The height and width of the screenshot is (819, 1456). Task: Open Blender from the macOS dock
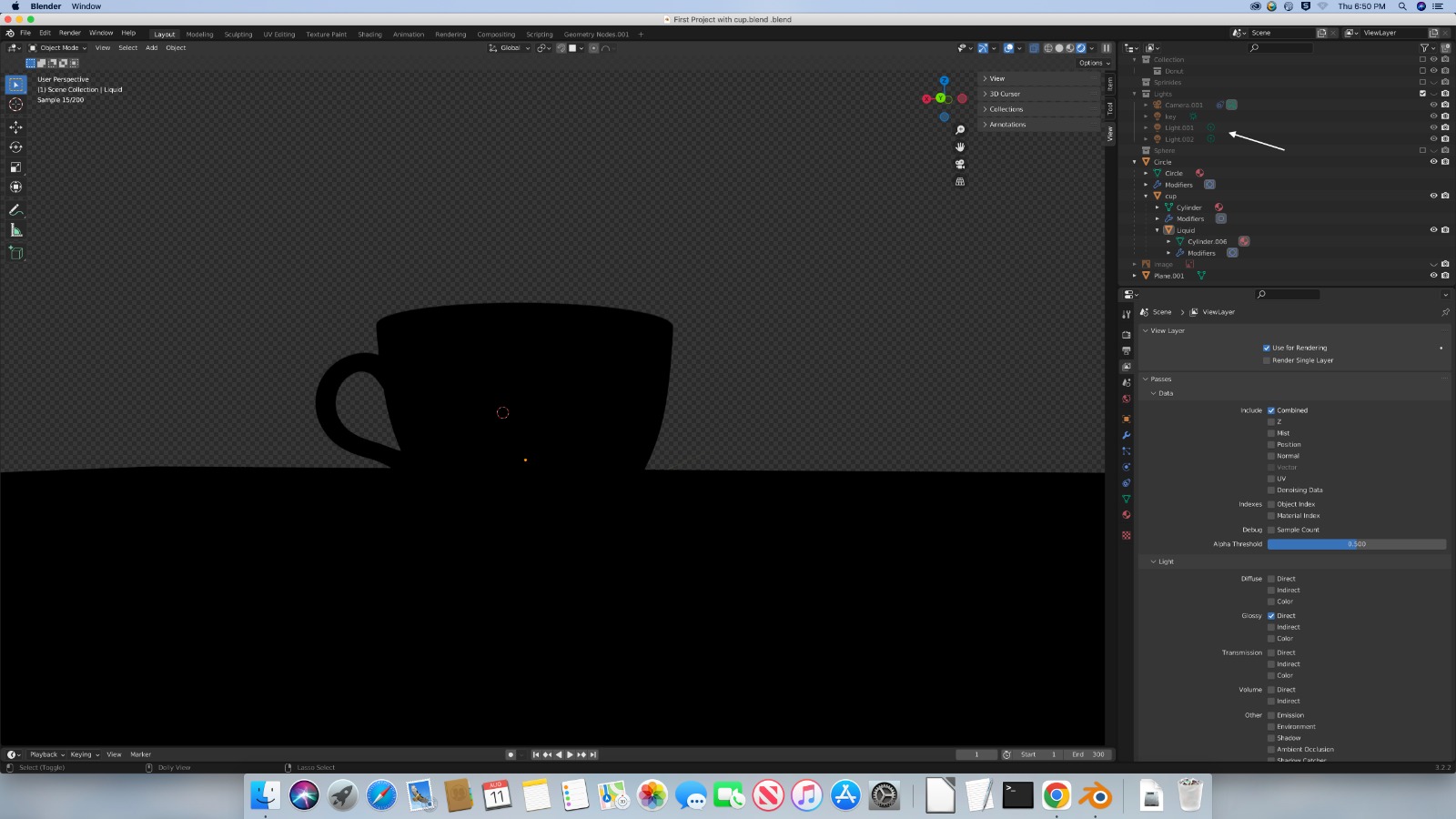1097,795
